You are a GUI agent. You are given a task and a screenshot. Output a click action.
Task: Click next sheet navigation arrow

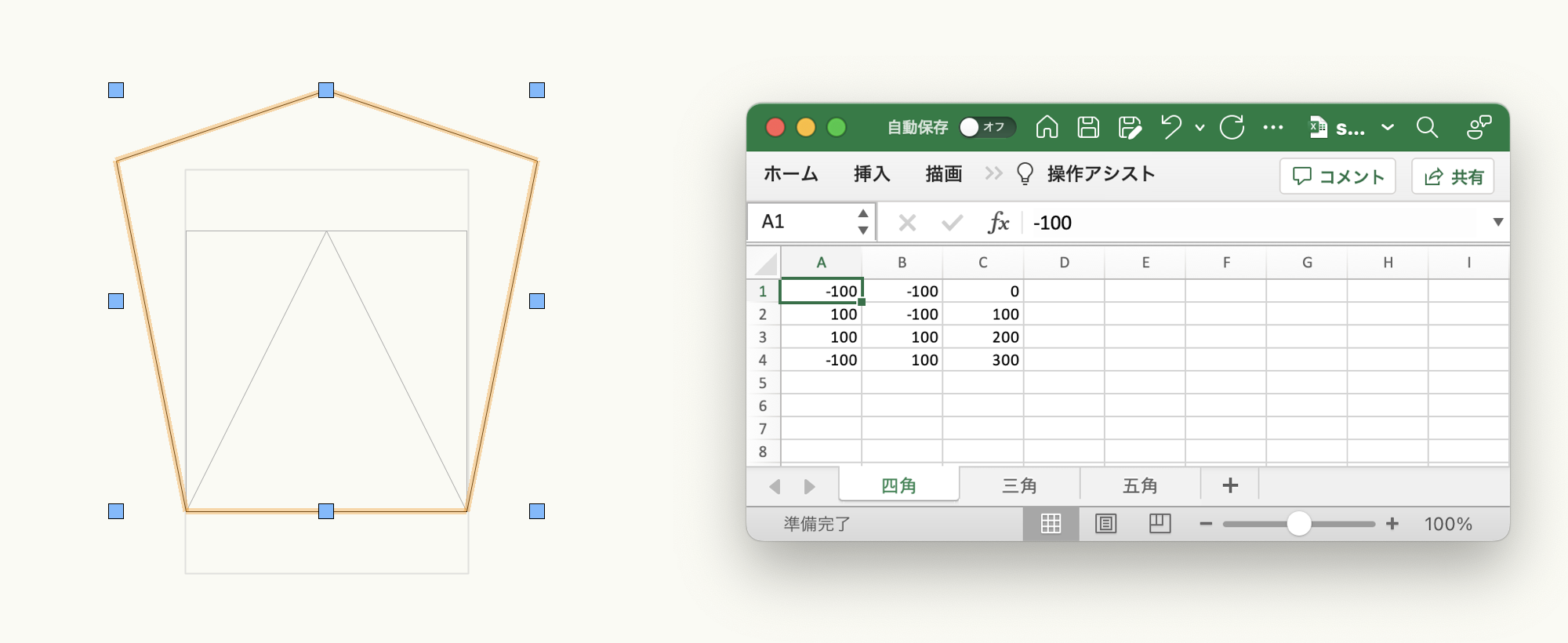click(x=810, y=486)
